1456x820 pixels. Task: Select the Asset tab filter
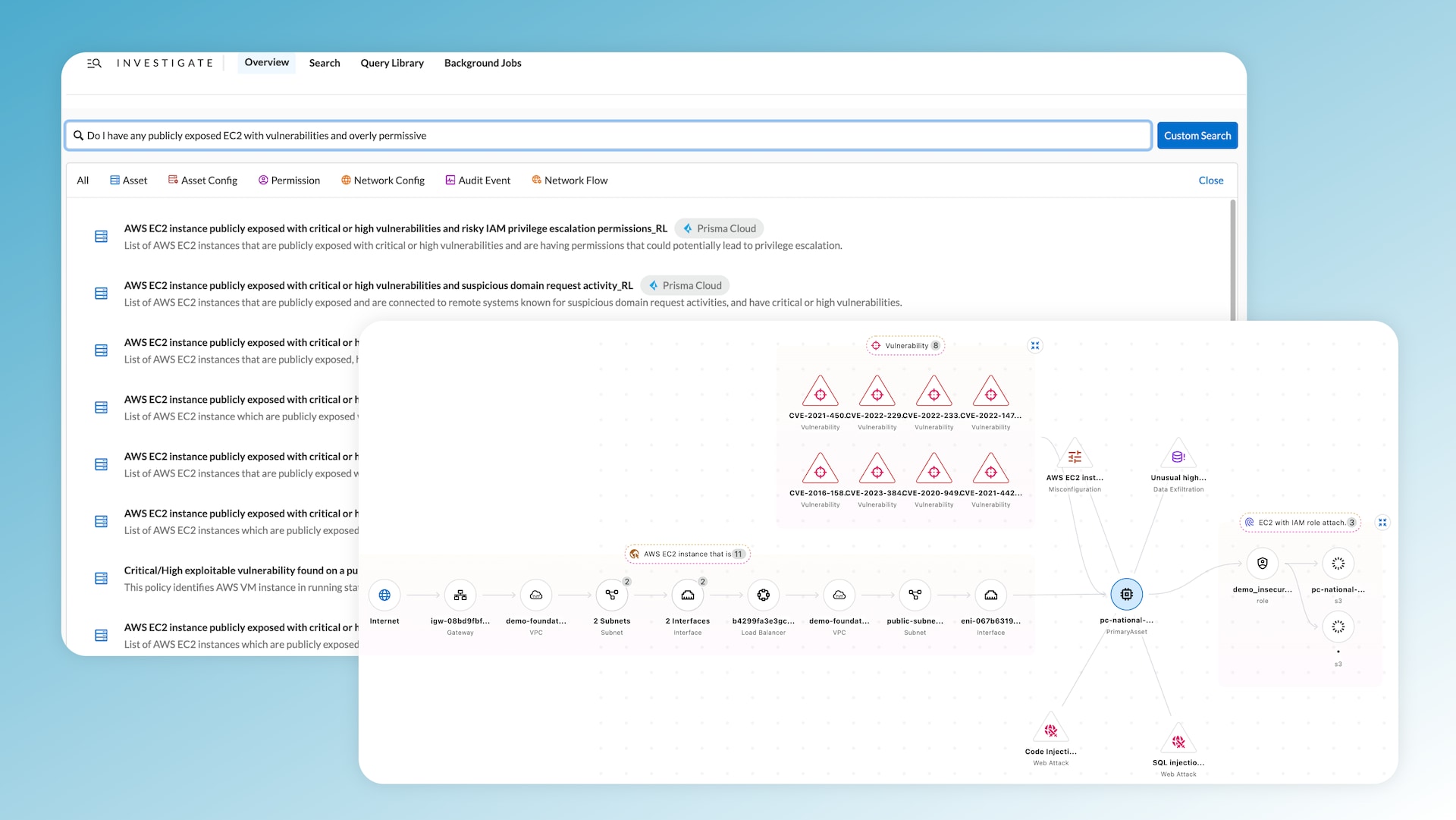coord(132,180)
